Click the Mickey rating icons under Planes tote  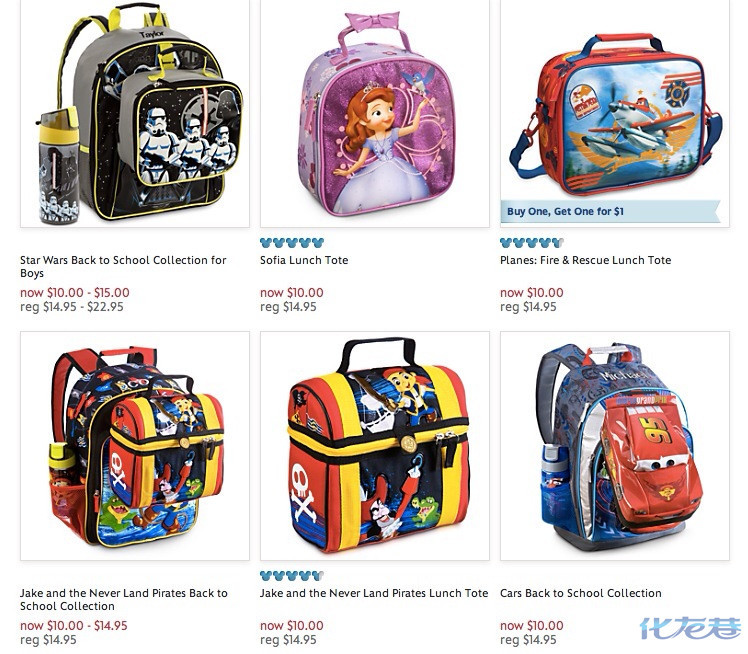532,242
